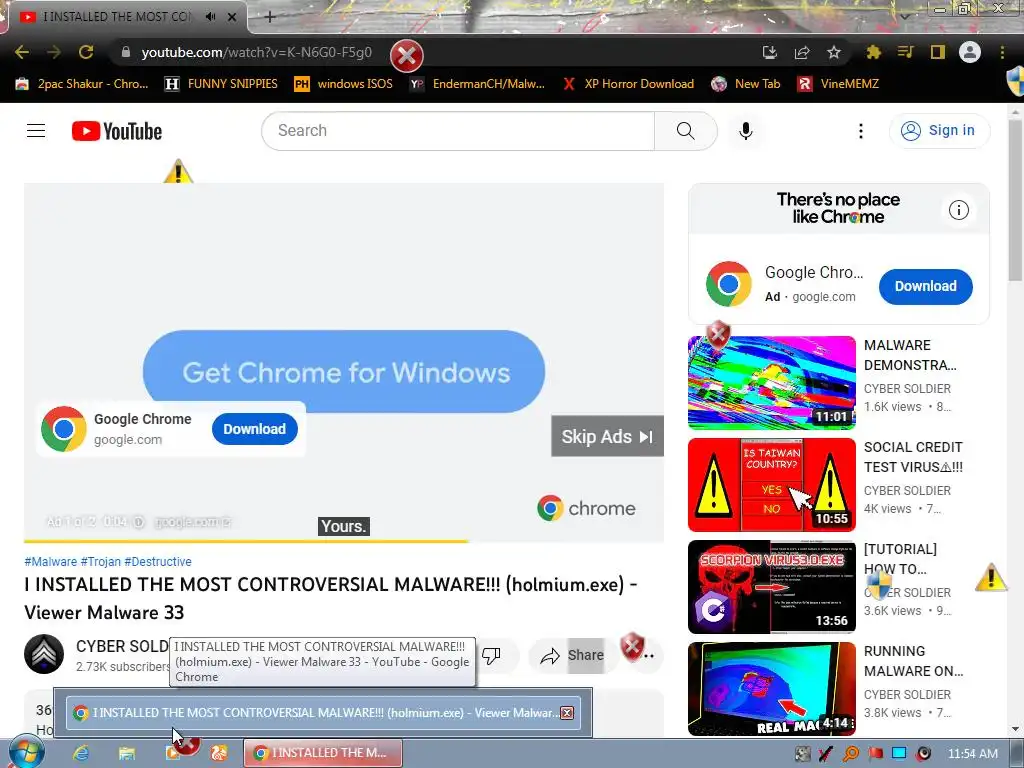Click Download on the video ad overlay
The image size is (1024, 768).
(x=255, y=429)
